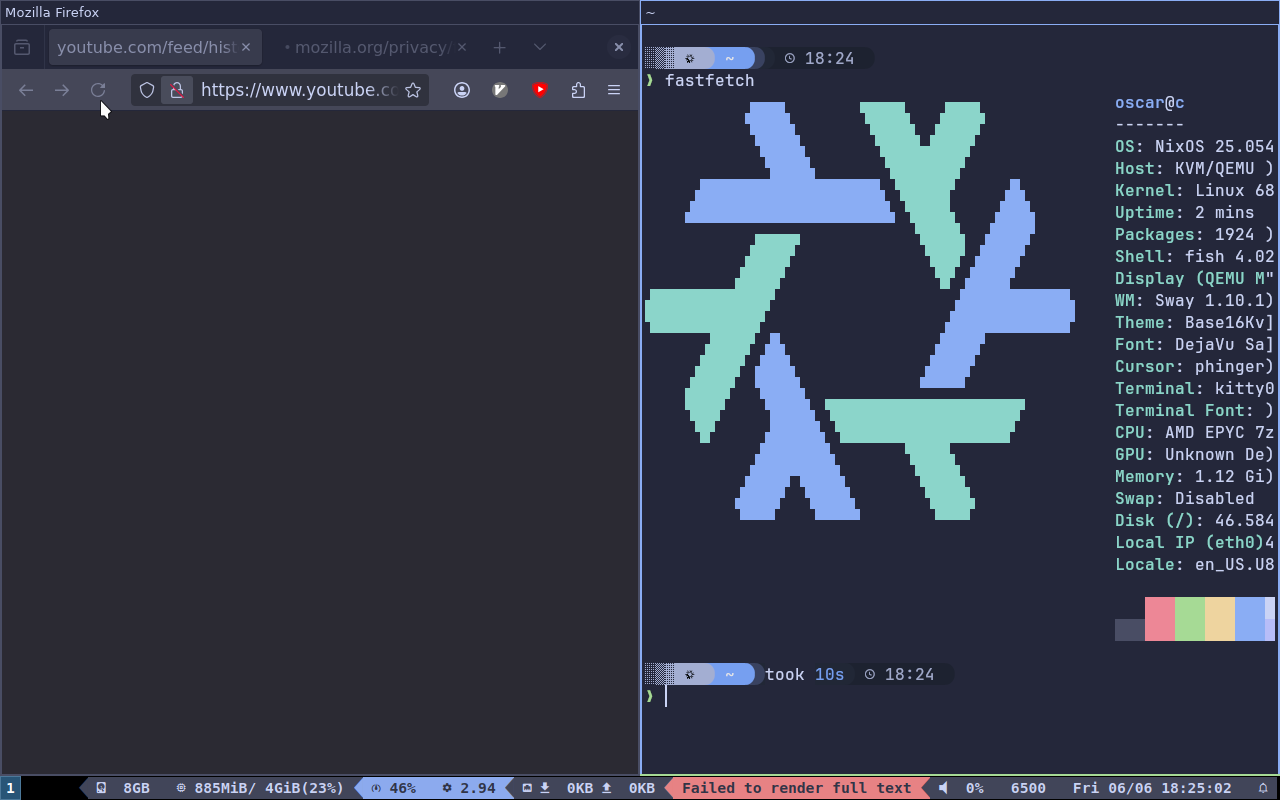Open the Firefox account icon
Viewport: 1280px width, 800px height.
[x=462, y=90]
